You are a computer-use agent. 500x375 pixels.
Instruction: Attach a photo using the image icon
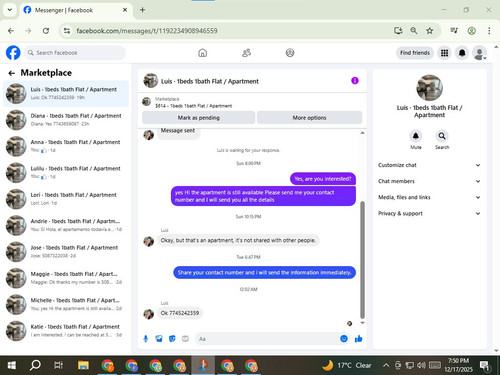(x=159, y=339)
